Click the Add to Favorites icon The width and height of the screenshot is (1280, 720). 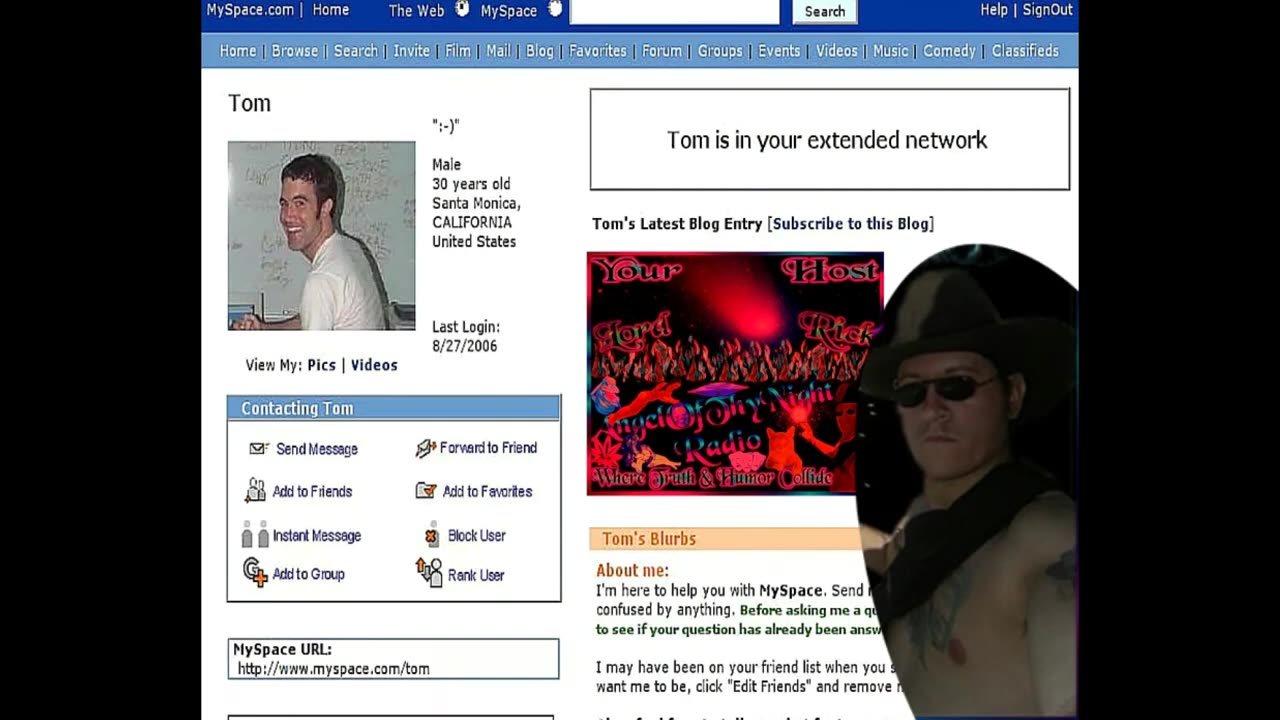pos(426,491)
